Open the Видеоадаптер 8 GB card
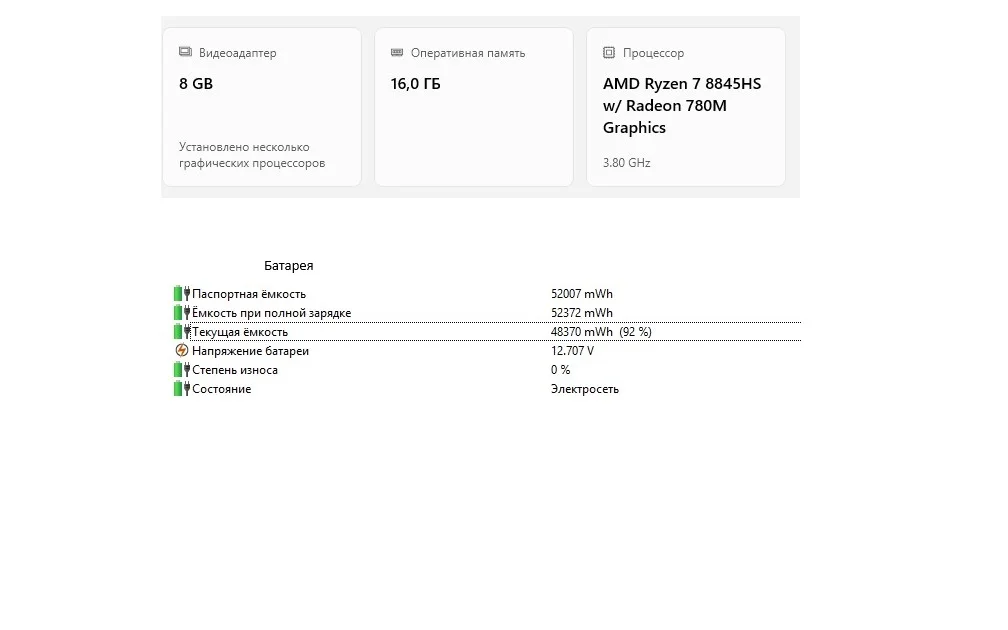1008x630 pixels. click(x=262, y=107)
